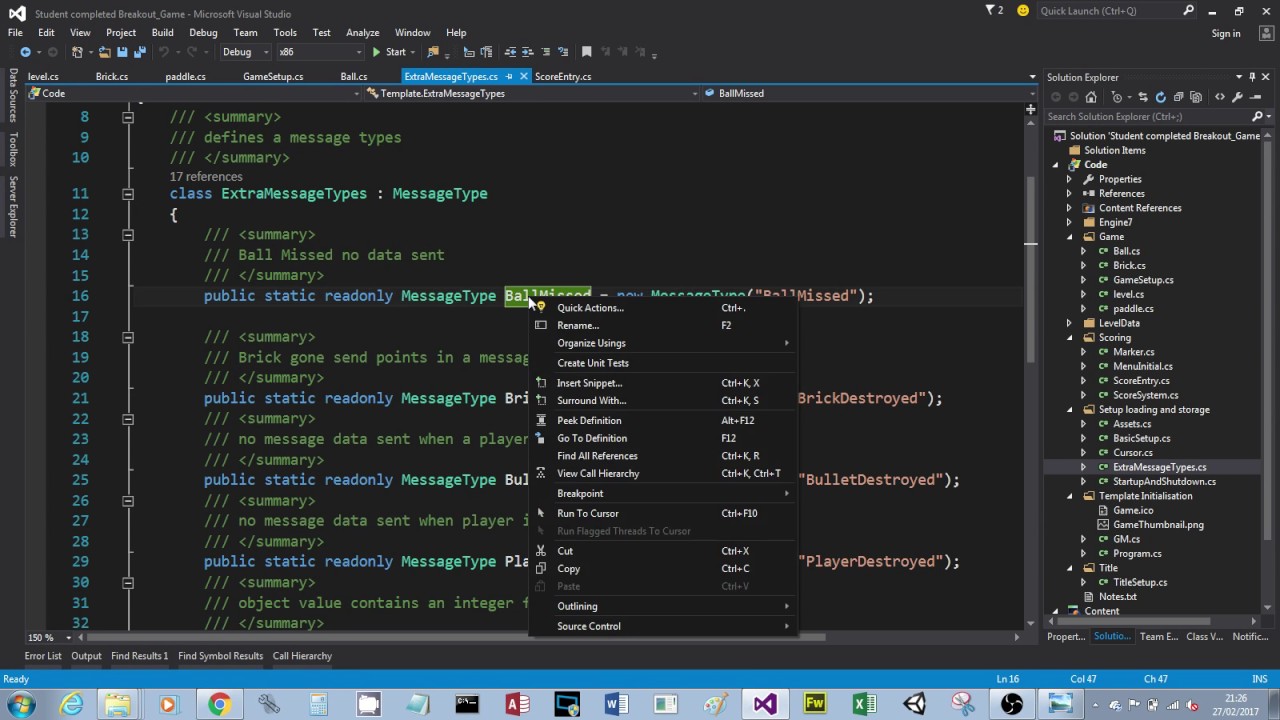The height and width of the screenshot is (720, 1280).
Task: Open file using toolbar folder icon
Action: click(x=104, y=52)
